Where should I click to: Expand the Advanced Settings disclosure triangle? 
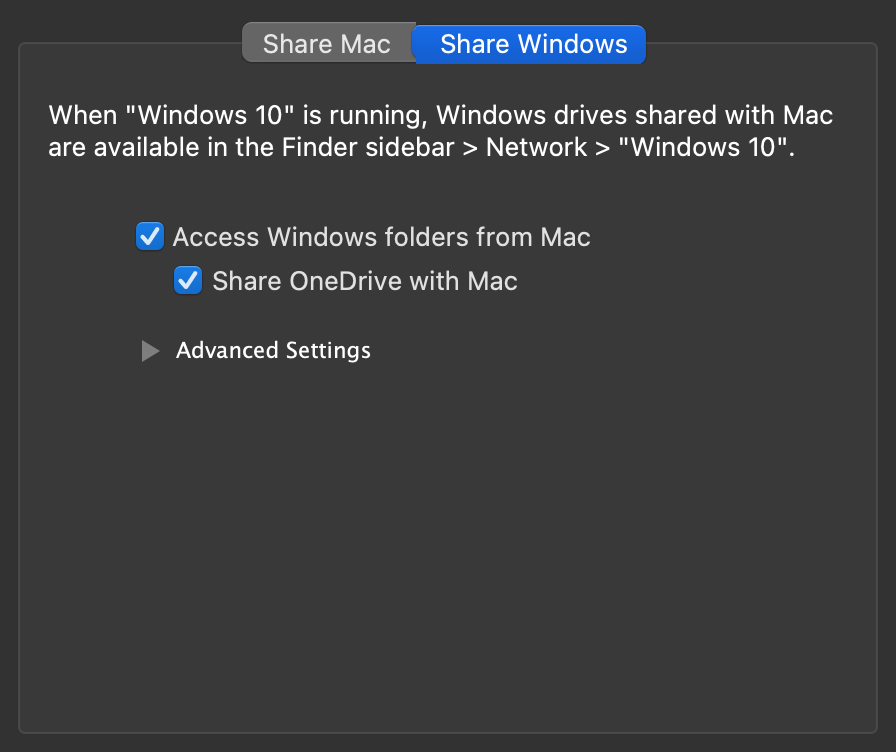click(150, 351)
